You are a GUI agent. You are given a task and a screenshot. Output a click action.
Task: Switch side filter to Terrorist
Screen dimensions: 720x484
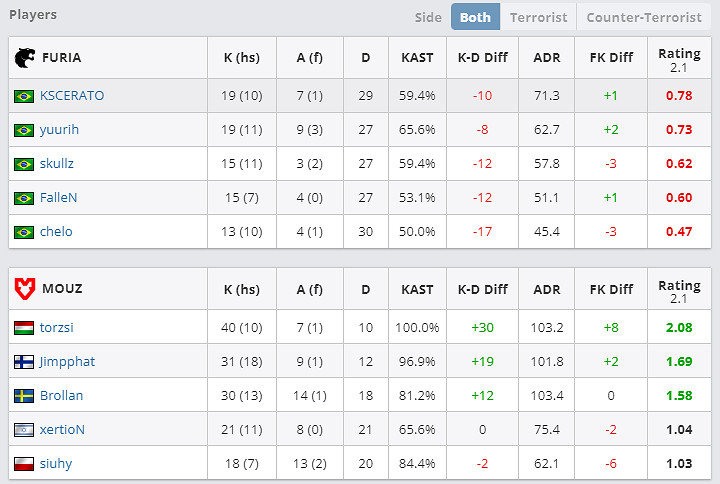click(x=538, y=17)
